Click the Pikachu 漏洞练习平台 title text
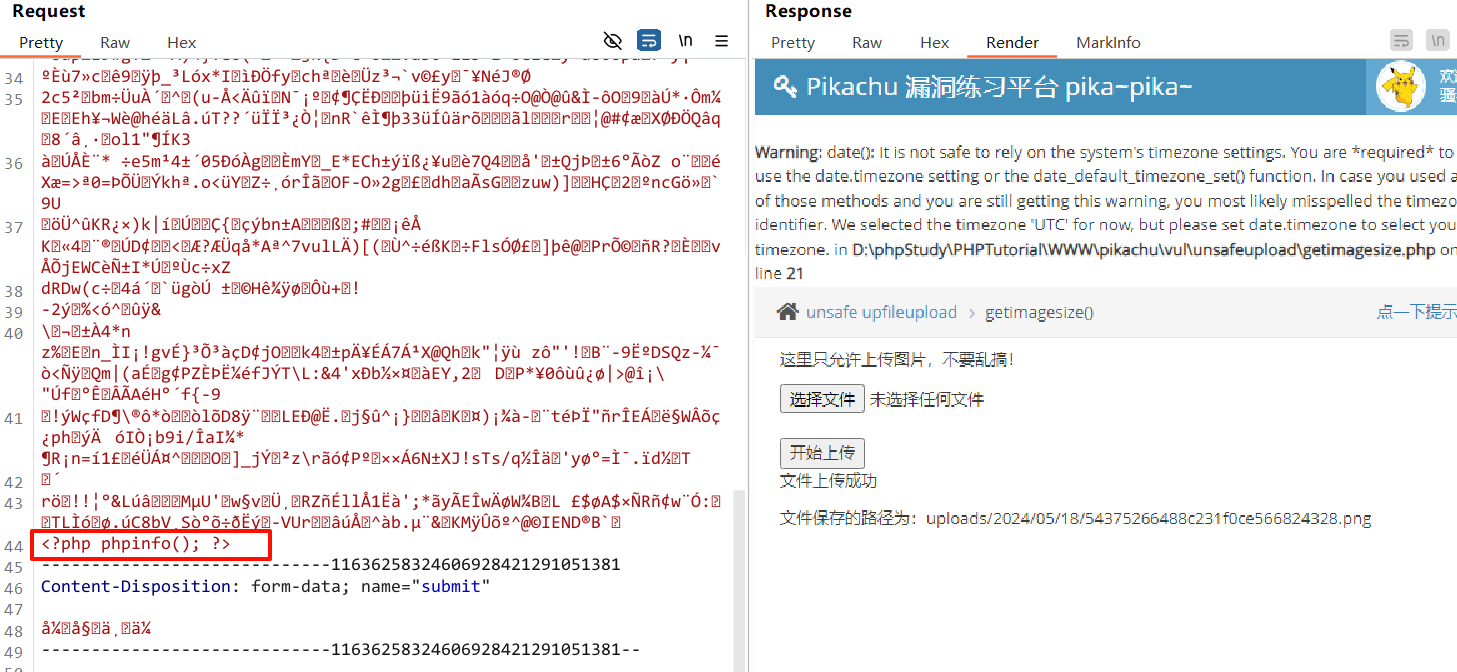The image size is (1457, 672). click(999, 86)
